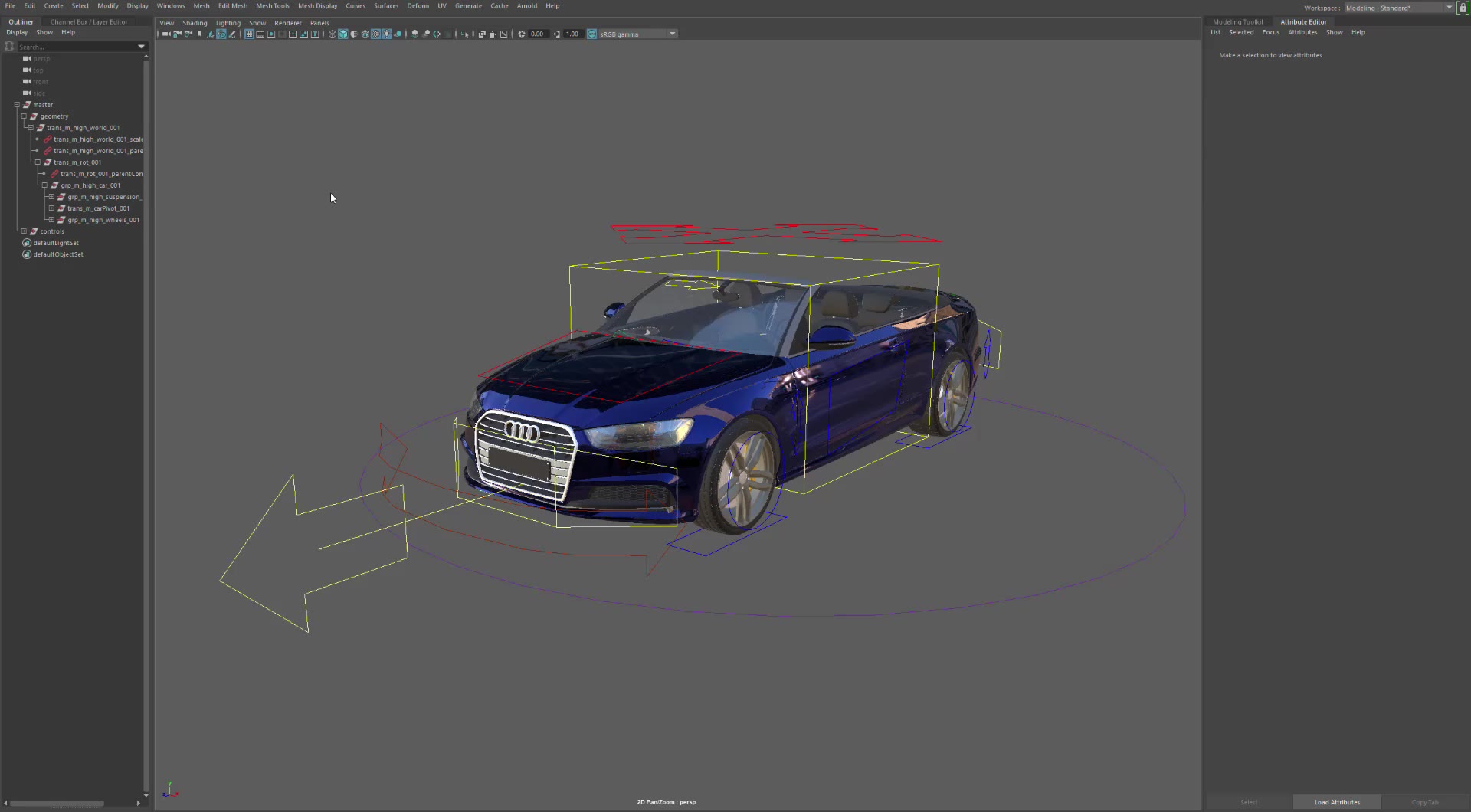Open the viewport Shading menu

pos(195,23)
